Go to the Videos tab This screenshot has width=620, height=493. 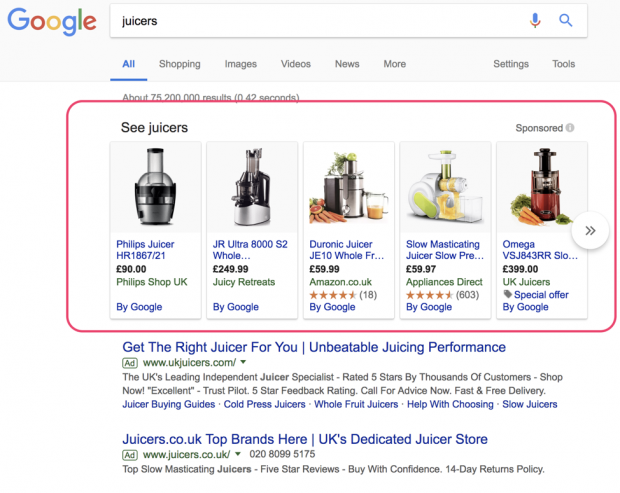tap(296, 64)
